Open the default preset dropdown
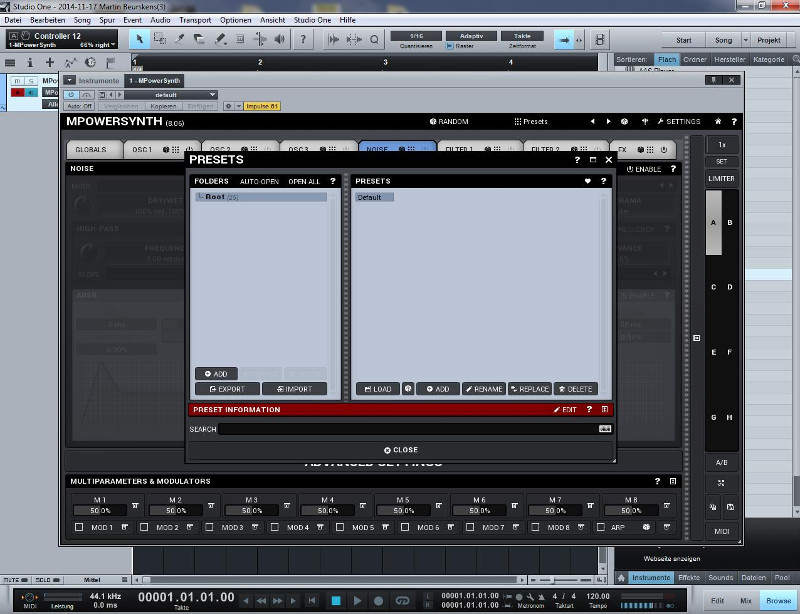The width and height of the screenshot is (800, 614). click(171, 95)
